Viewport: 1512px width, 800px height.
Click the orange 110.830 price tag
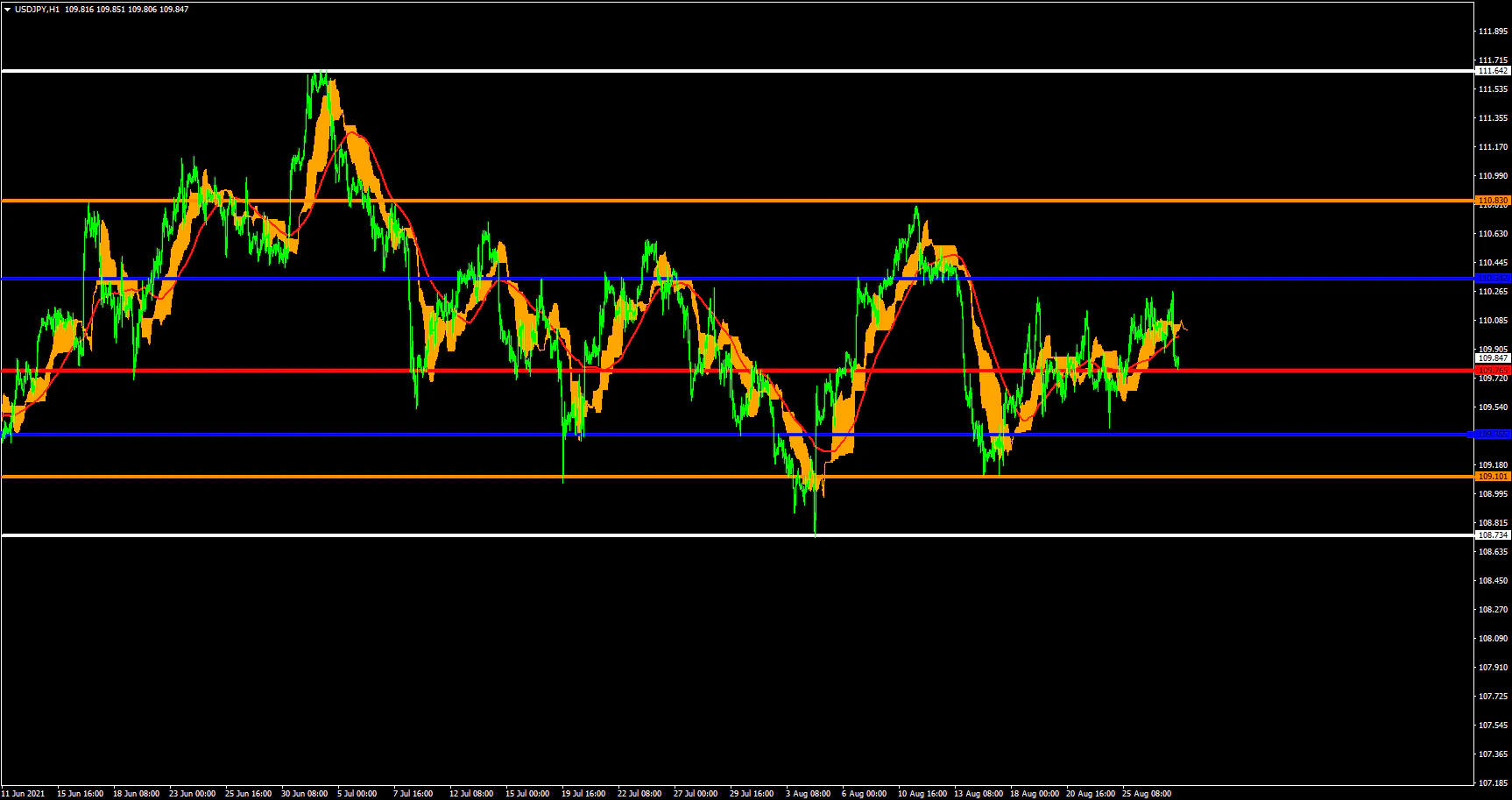(1493, 201)
